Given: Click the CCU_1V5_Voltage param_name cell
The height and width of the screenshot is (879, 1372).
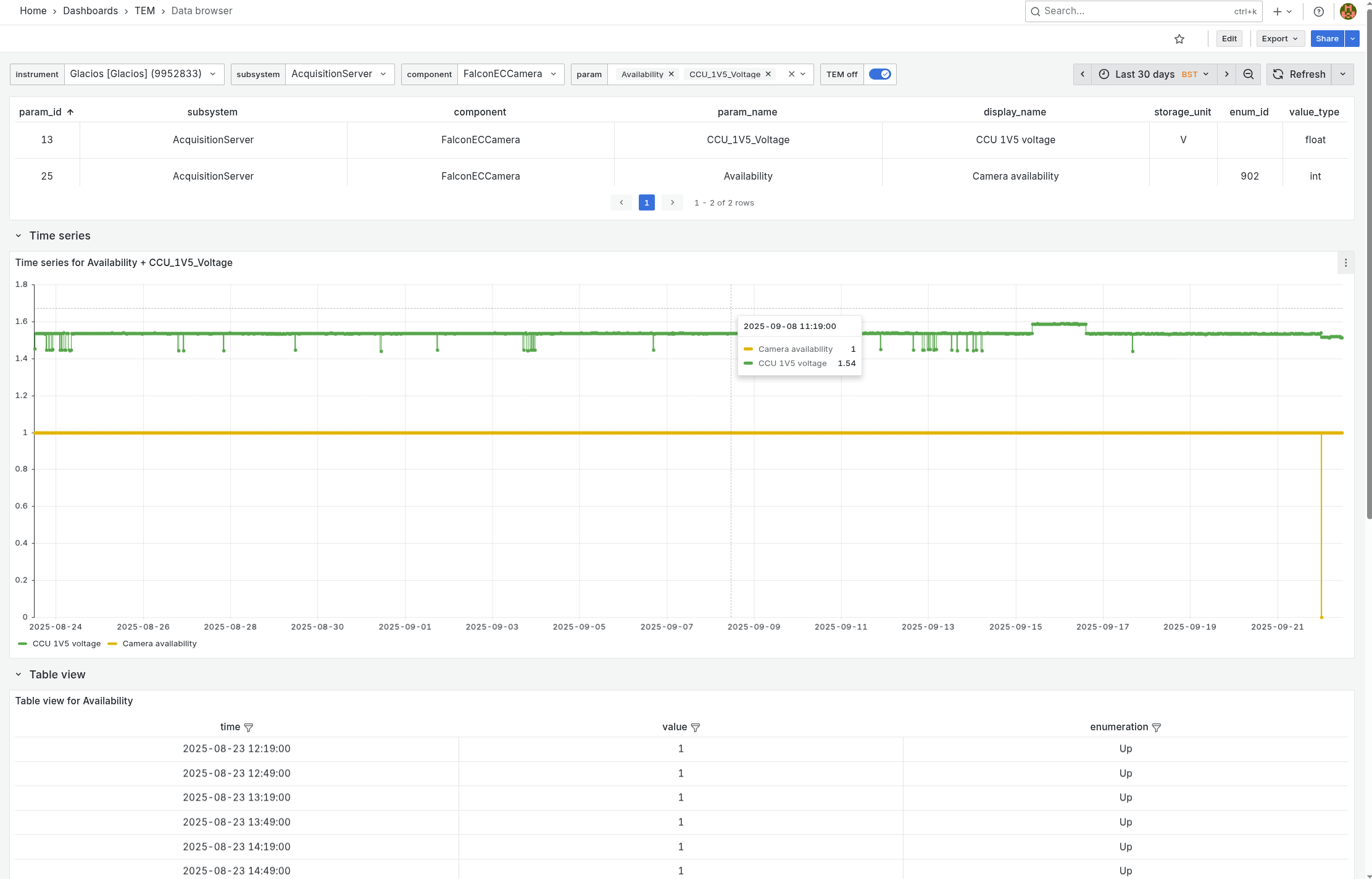Looking at the screenshot, I should (x=748, y=140).
